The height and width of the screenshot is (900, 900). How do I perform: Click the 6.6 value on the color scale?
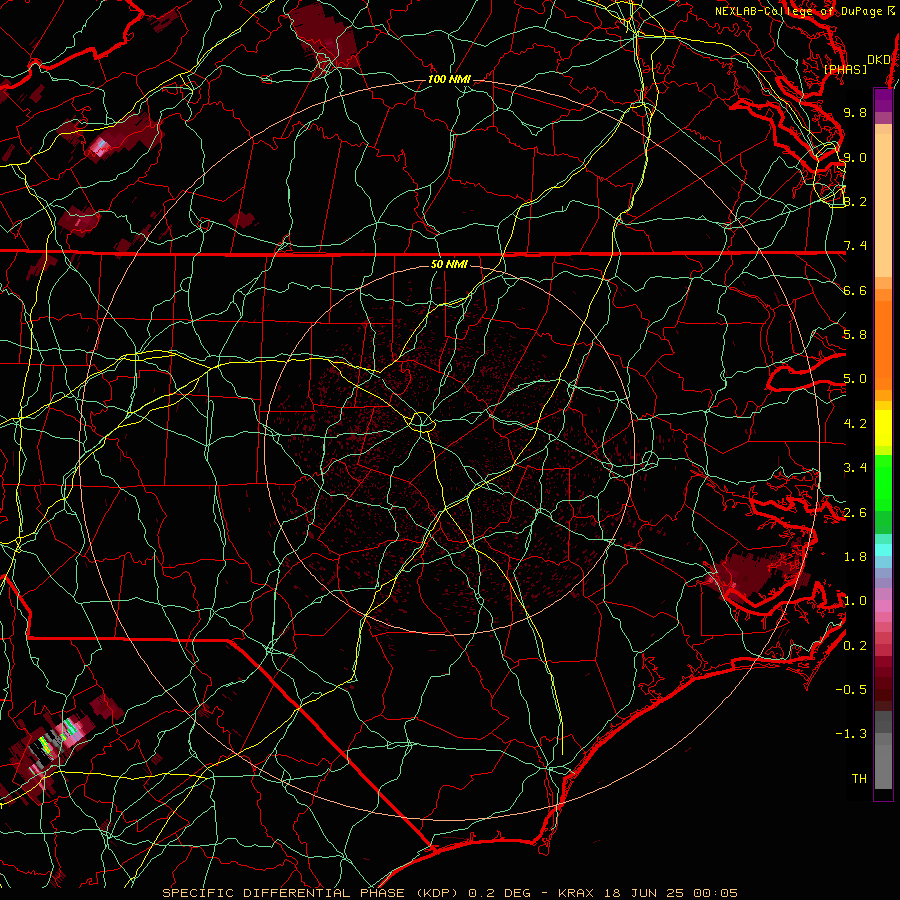pyautogui.click(x=855, y=290)
